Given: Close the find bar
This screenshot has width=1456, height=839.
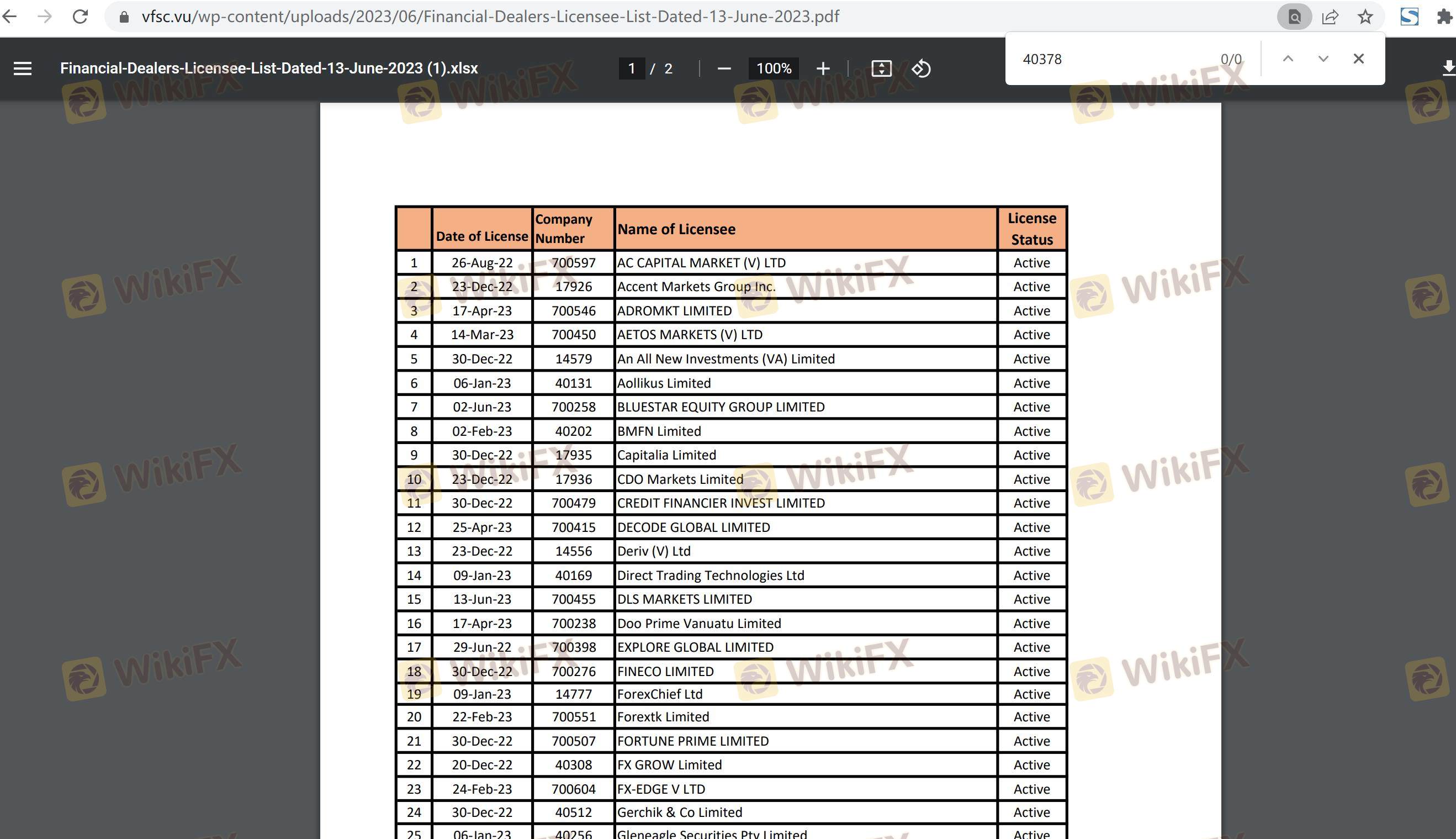Looking at the screenshot, I should [x=1358, y=59].
